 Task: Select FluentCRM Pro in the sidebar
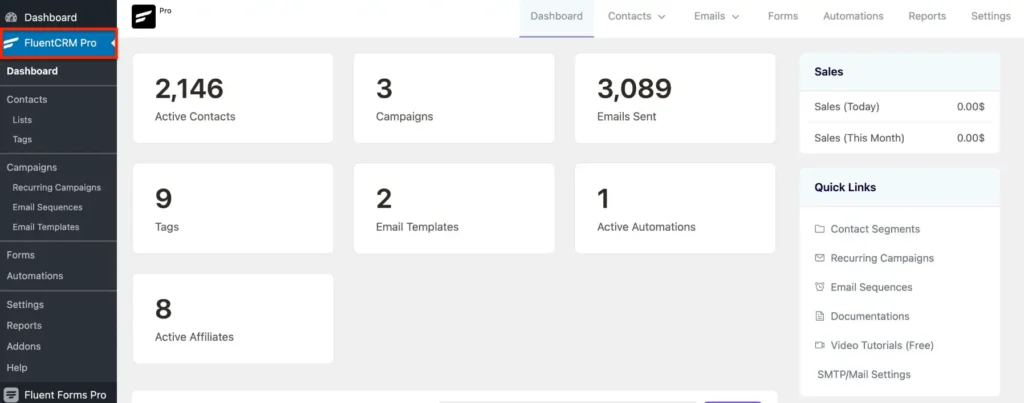click(x=58, y=44)
